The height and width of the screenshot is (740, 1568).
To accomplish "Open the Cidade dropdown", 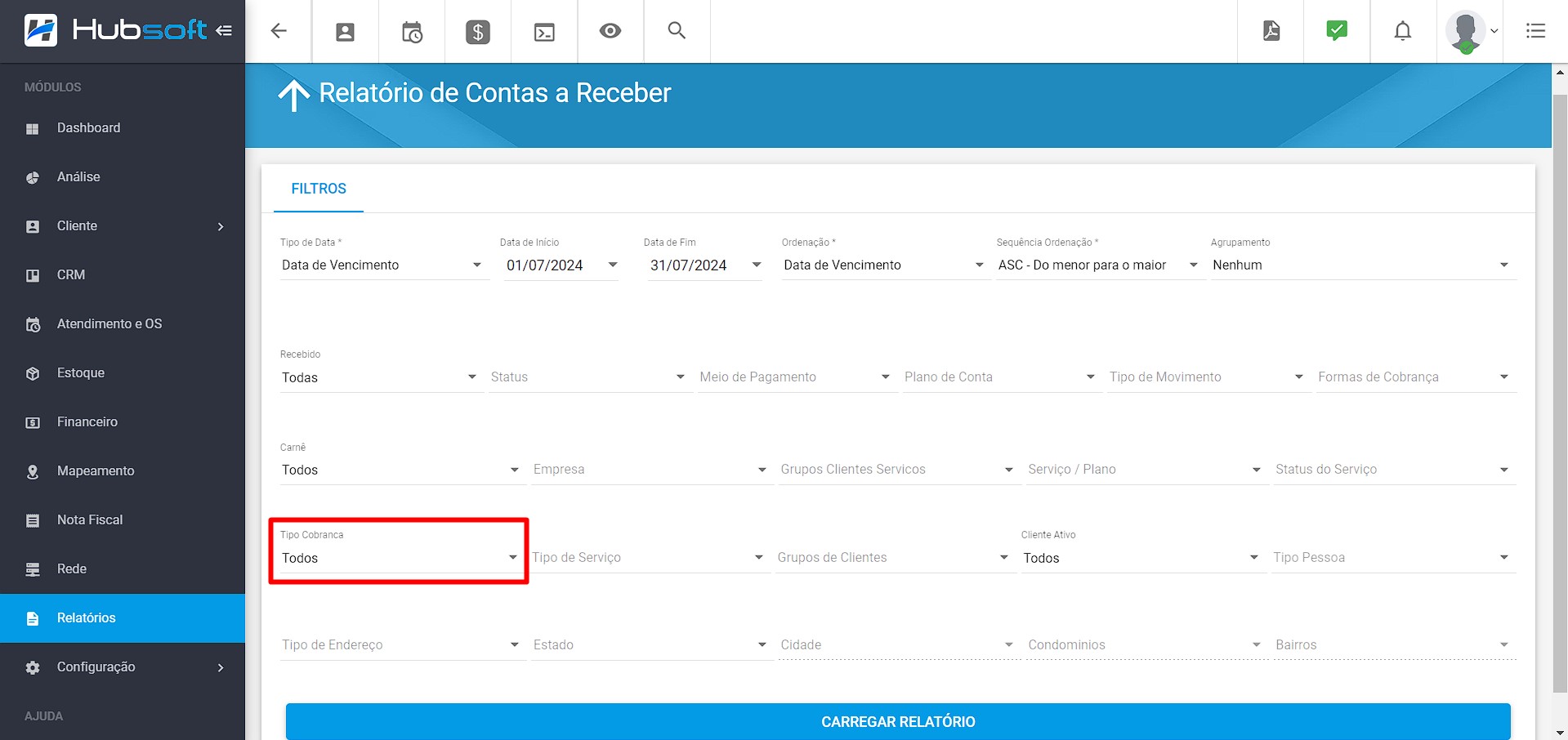I will coord(900,645).
